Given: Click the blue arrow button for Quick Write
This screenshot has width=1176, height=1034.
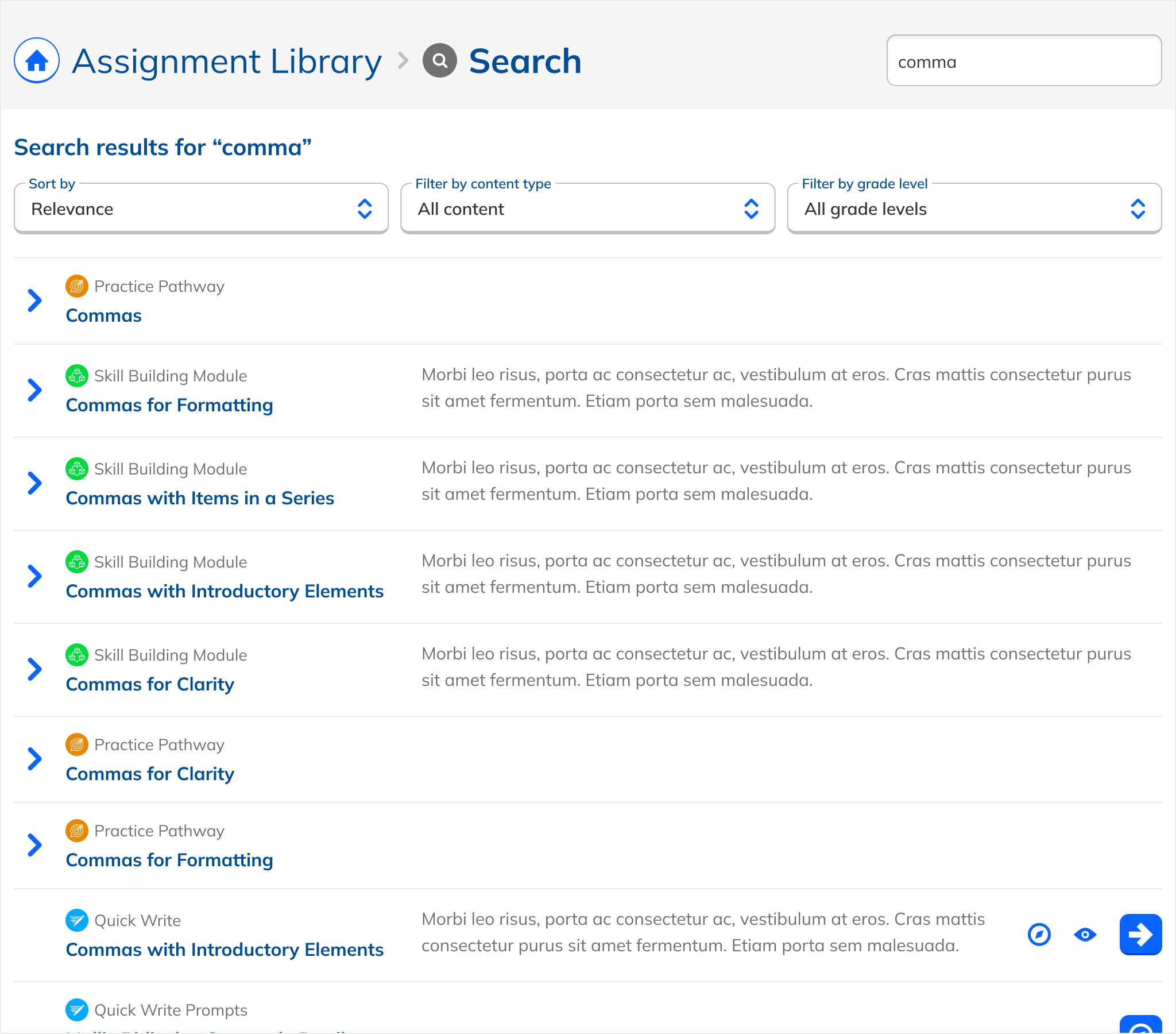Looking at the screenshot, I should [x=1140, y=935].
